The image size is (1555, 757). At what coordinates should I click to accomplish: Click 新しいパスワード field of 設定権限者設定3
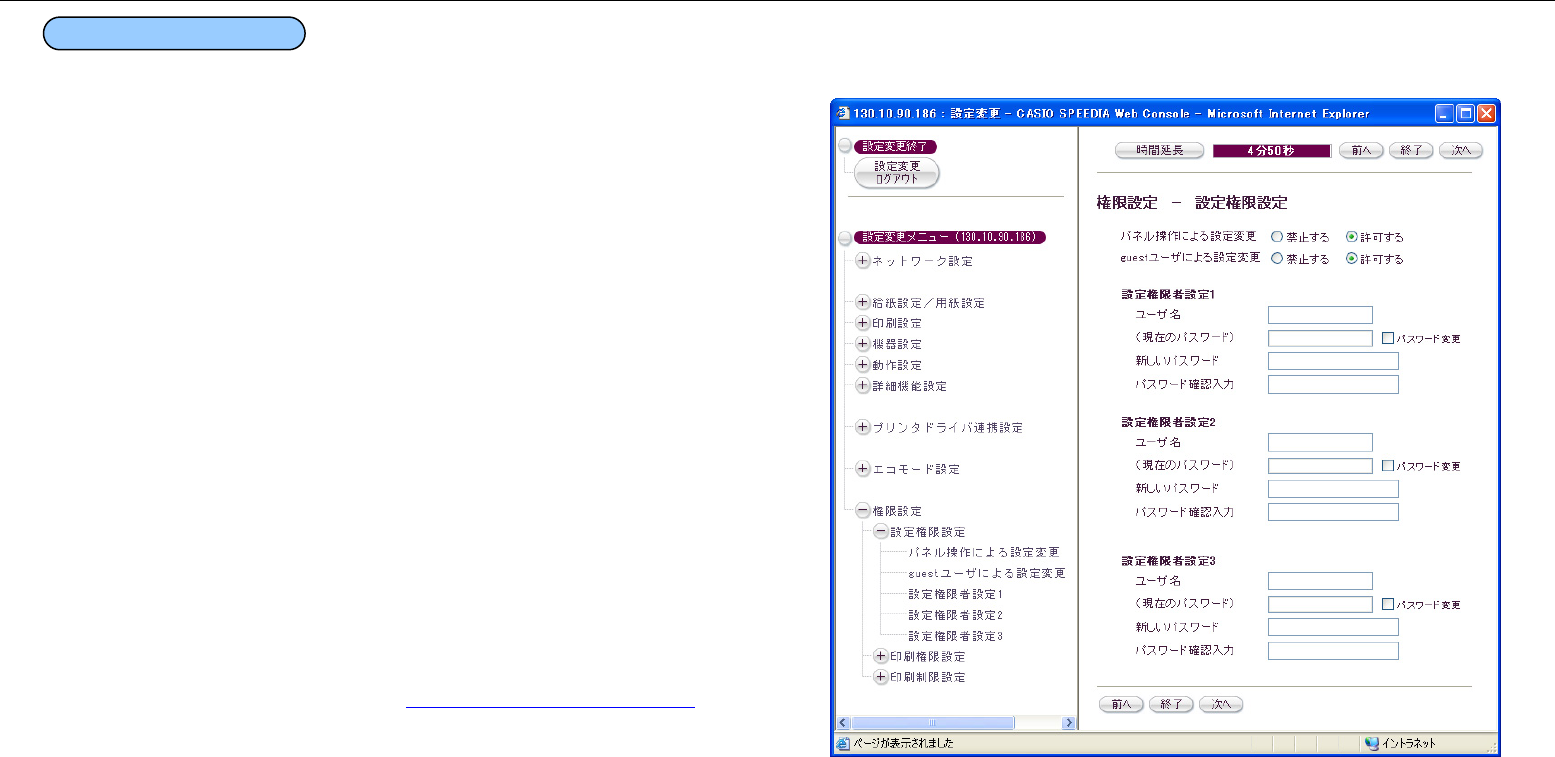click(x=1333, y=627)
